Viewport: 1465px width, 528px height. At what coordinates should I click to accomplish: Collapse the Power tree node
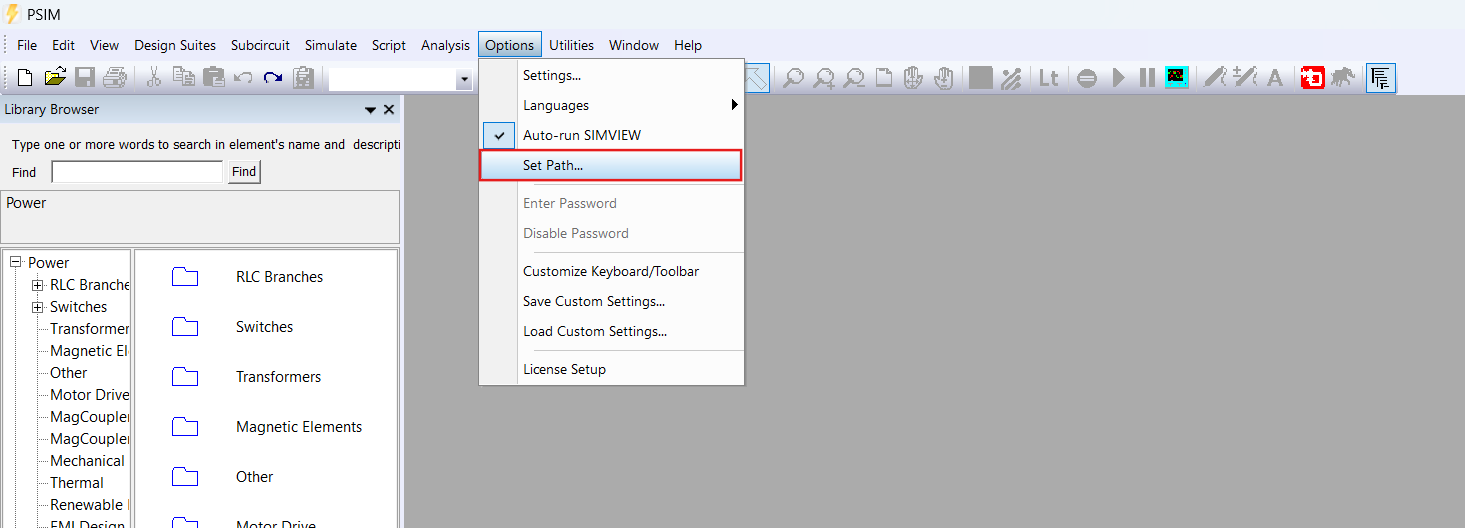pyautogui.click(x=15, y=263)
